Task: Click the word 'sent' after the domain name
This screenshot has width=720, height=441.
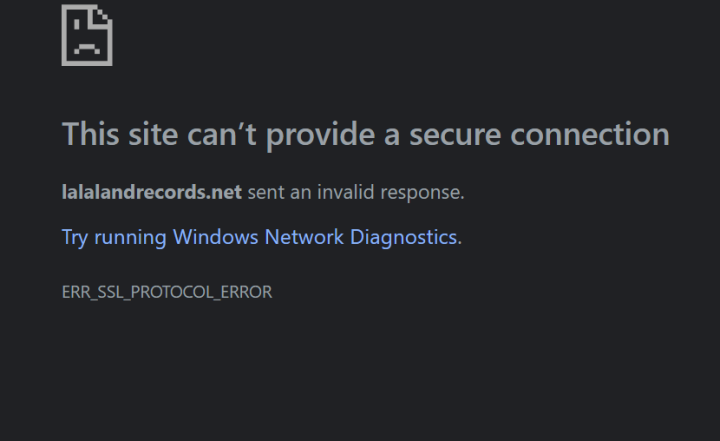Action: [x=263, y=192]
